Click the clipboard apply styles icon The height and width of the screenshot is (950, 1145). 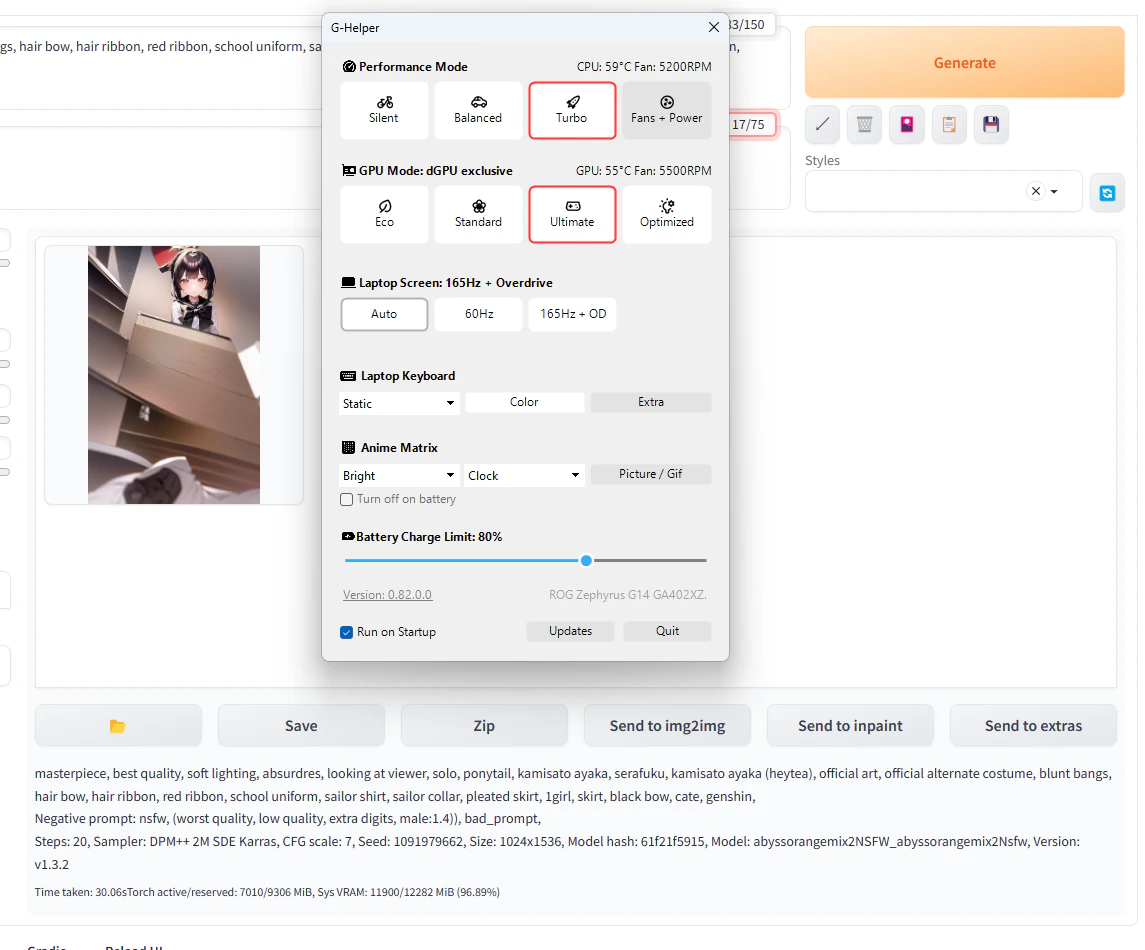949,124
